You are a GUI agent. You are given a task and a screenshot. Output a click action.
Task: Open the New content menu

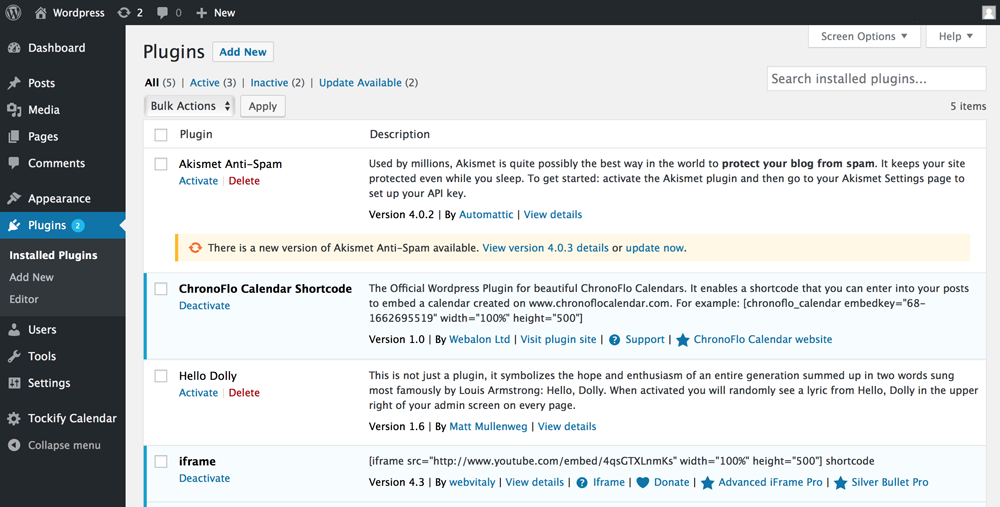[216, 13]
